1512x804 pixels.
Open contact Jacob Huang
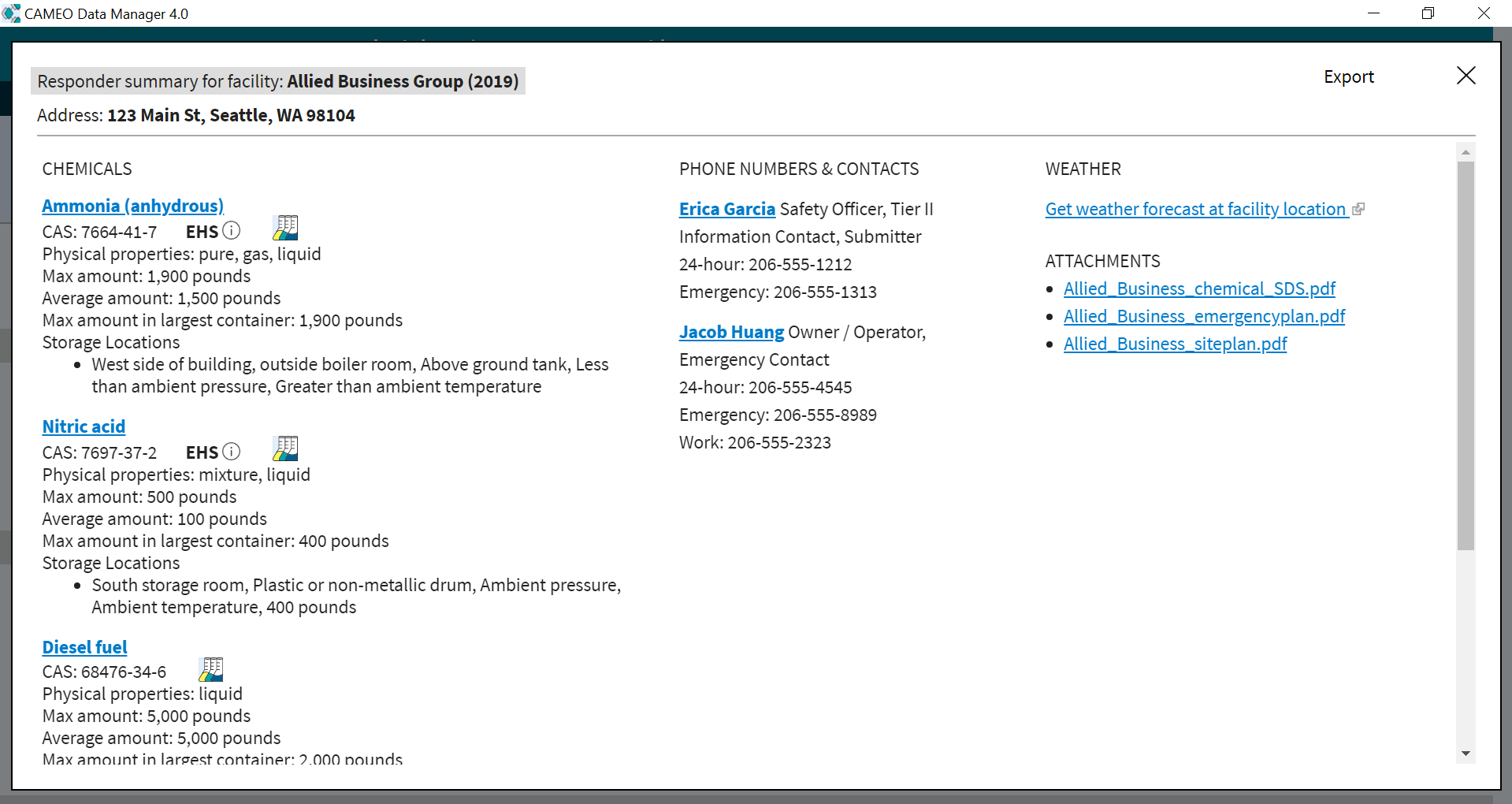click(x=731, y=332)
